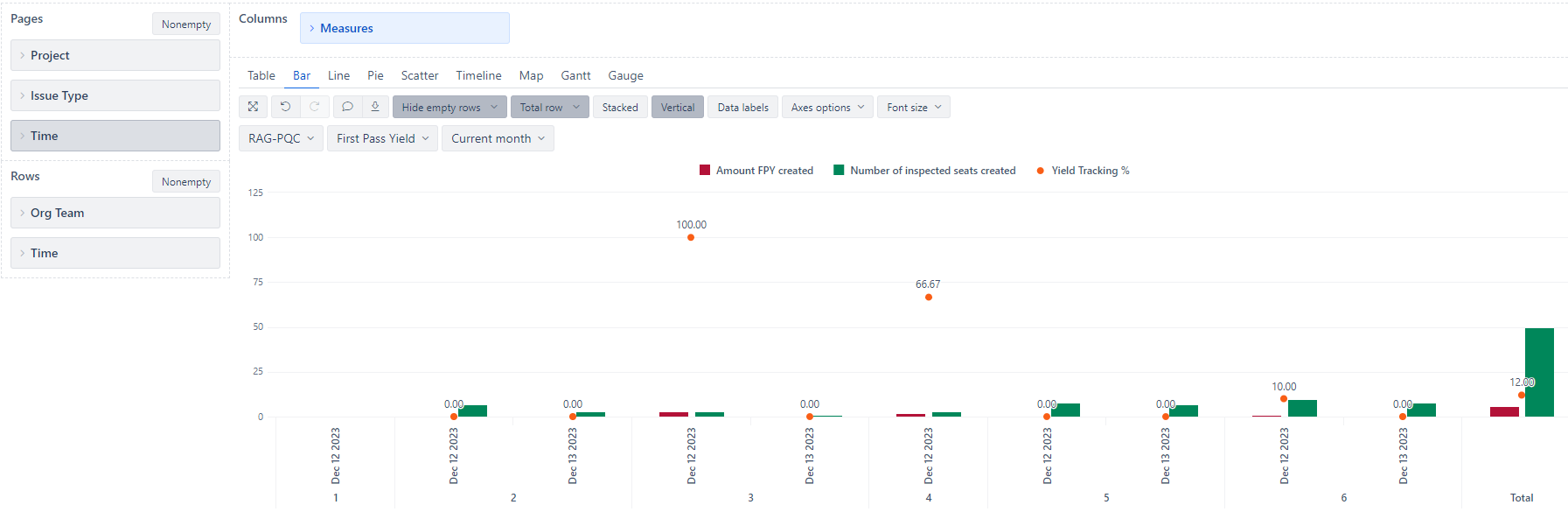Switch to the Gantt tab
The width and height of the screenshot is (1568, 519).
575,75
